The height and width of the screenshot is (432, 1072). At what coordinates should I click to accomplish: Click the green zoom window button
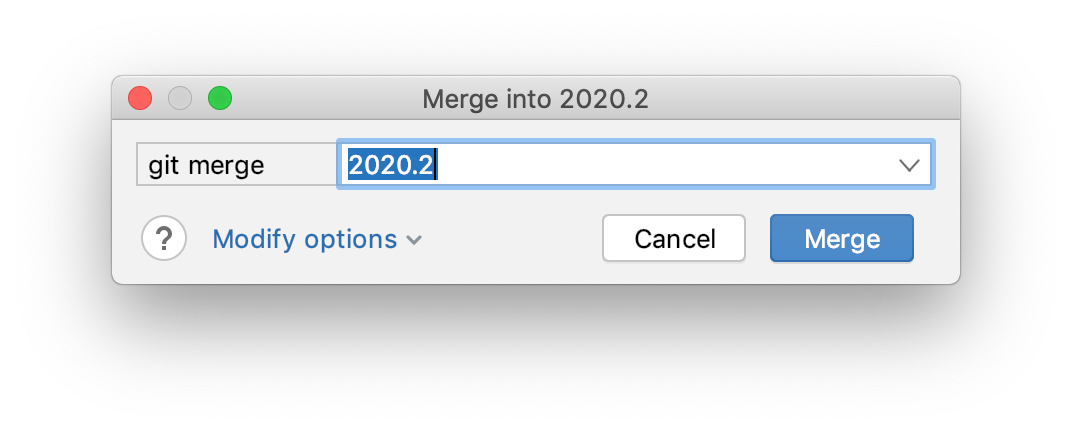point(219,98)
